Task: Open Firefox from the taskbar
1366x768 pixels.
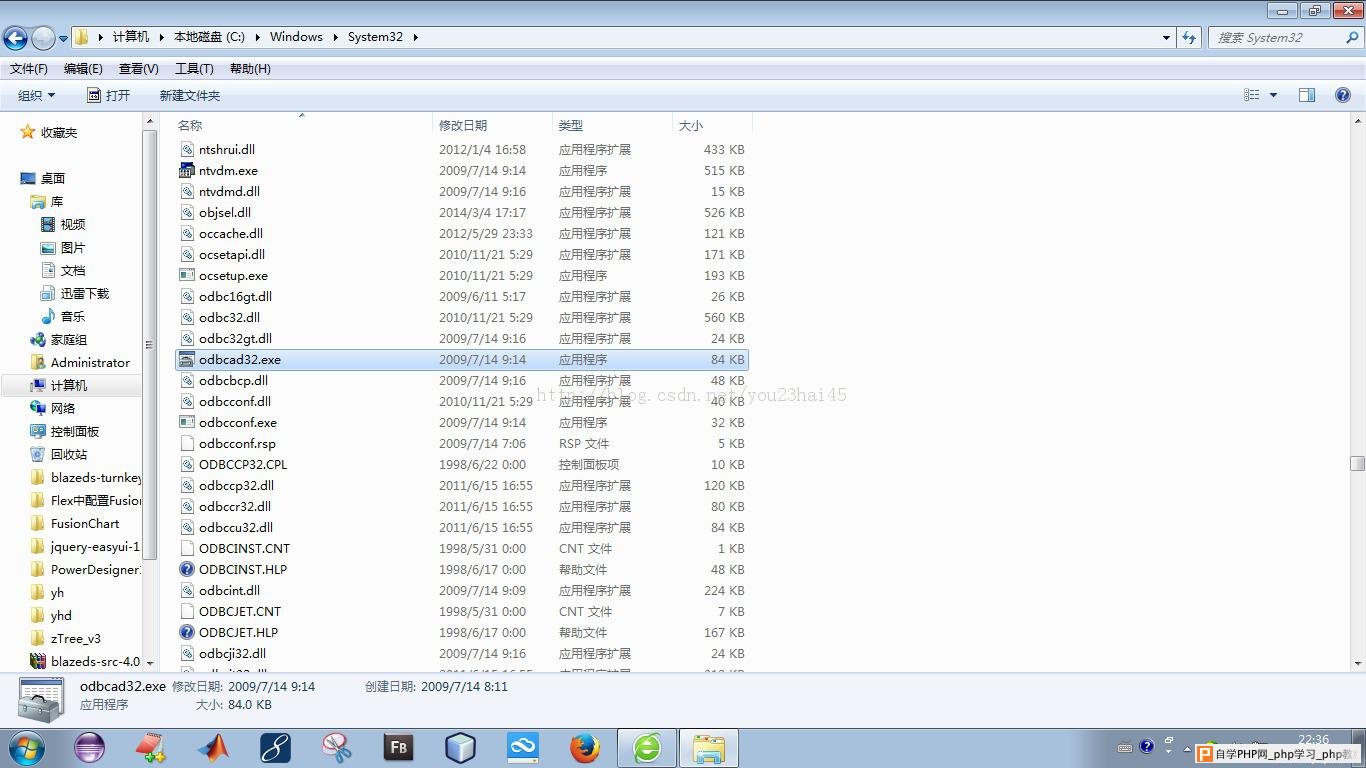Action: tap(585, 747)
